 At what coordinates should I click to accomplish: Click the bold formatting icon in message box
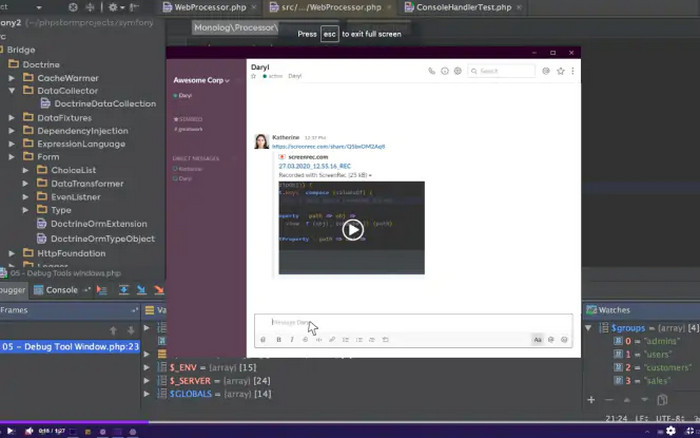[x=278, y=340]
